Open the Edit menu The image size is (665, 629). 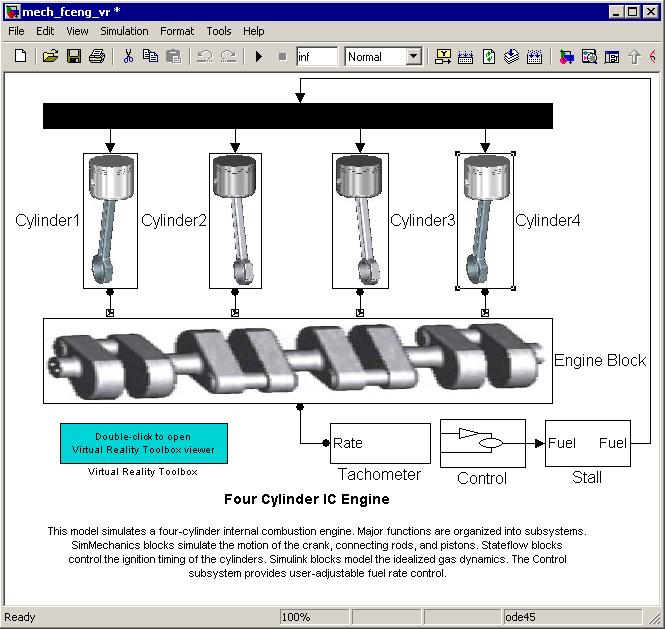pos(45,31)
